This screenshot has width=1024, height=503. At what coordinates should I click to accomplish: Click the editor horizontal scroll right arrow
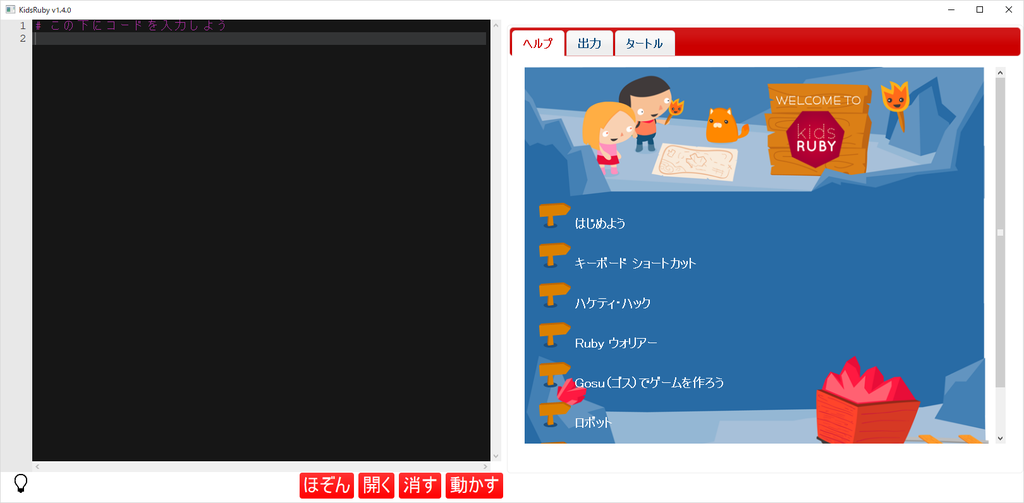(x=485, y=466)
